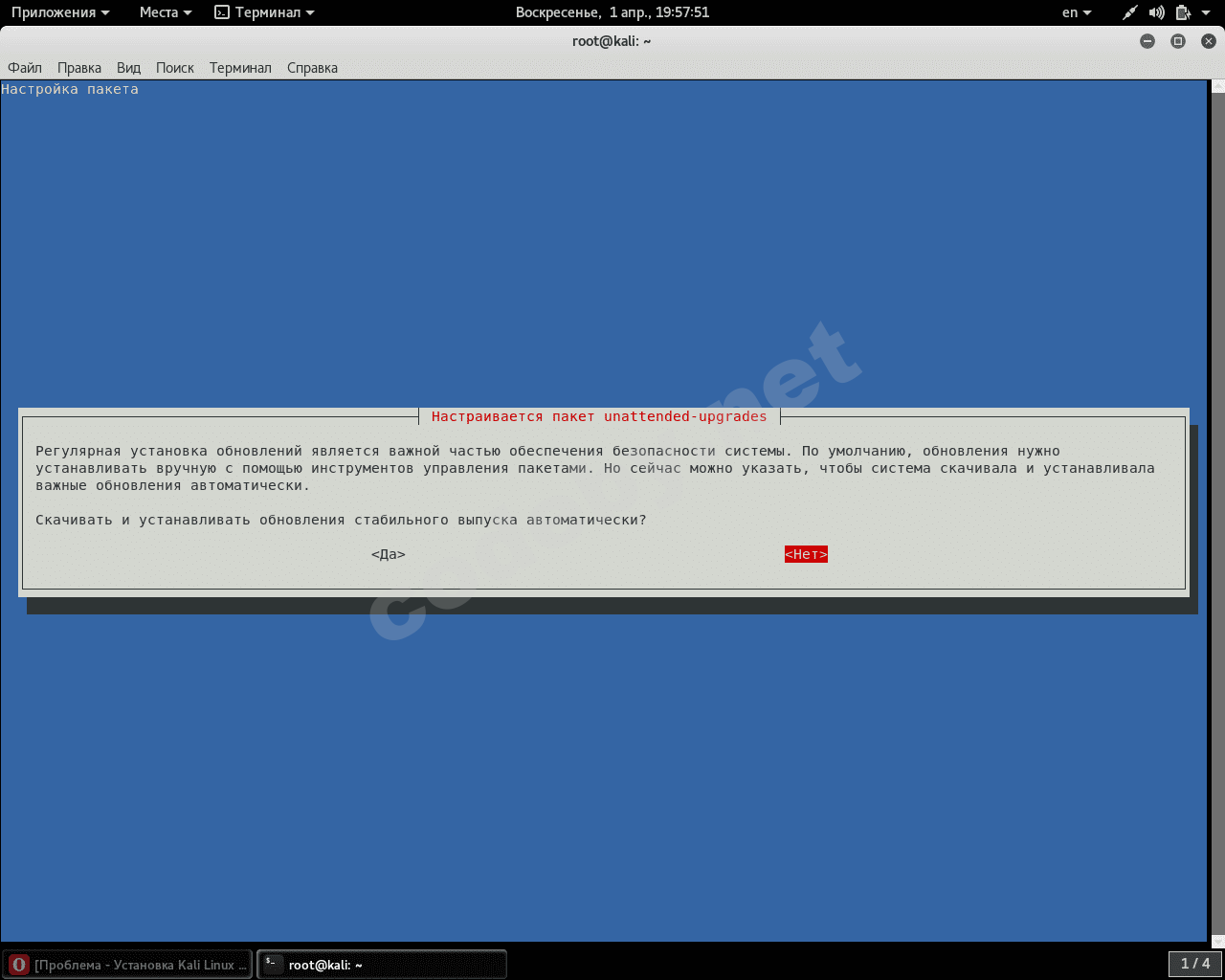Open the 1 / 4 workspace switcher
The height and width of the screenshot is (980, 1225).
pos(1195,964)
